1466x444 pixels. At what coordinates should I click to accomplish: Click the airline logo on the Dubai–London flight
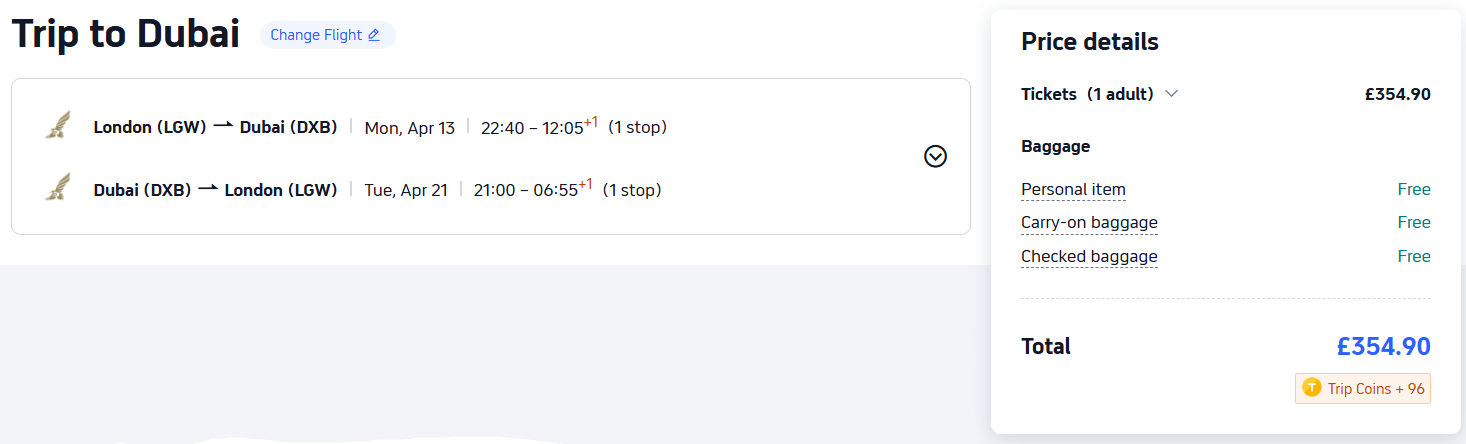coord(58,188)
